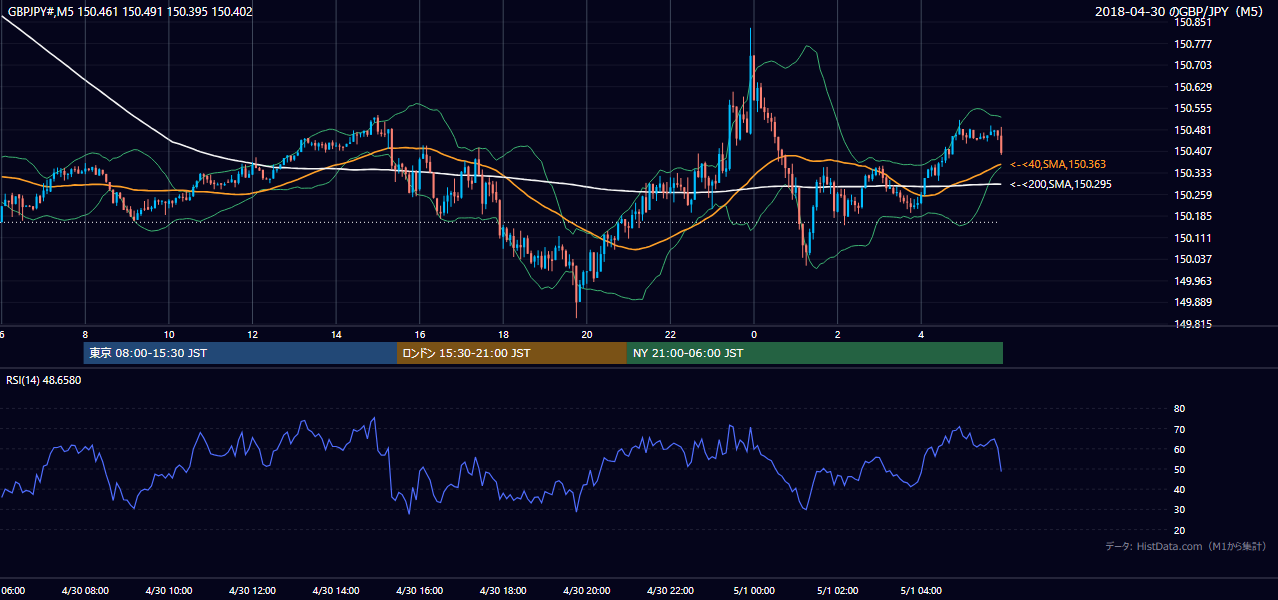This screenshot has width=1278, height=600.
Task: Click the 4/30 20:00 date axis label
Action: (587, 591)
